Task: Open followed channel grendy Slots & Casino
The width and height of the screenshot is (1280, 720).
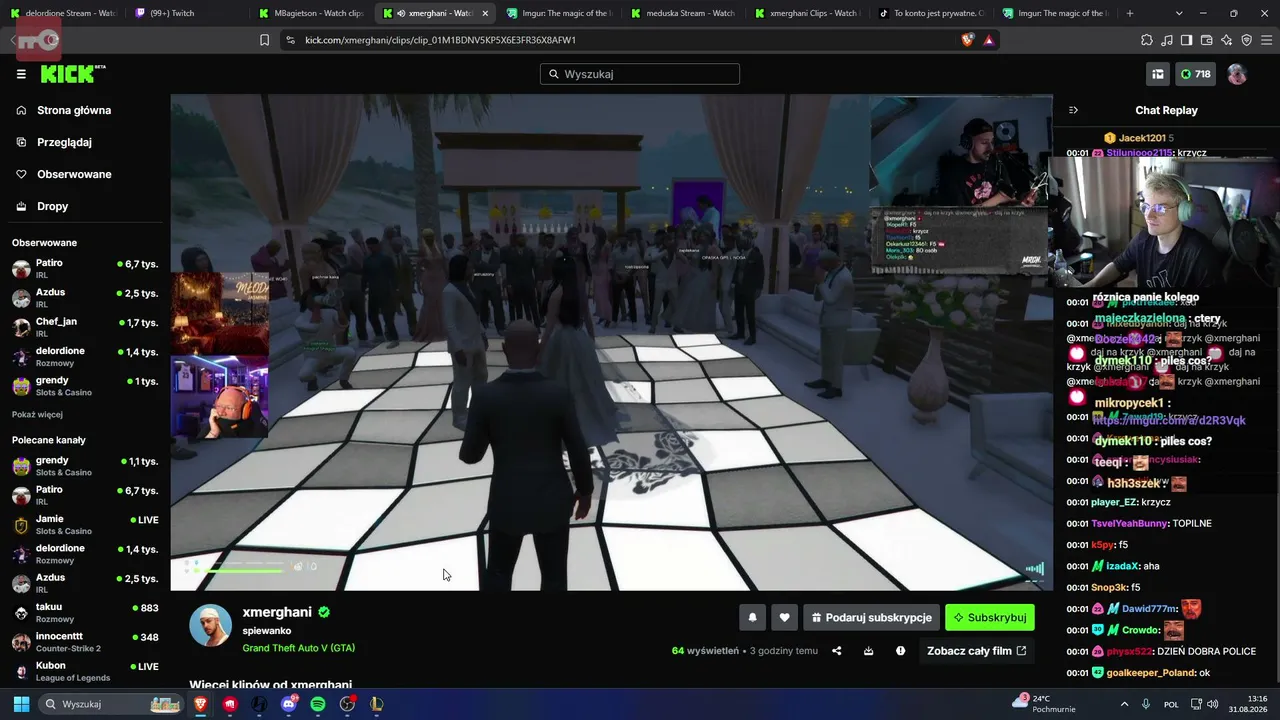Action: click(85, 386)
